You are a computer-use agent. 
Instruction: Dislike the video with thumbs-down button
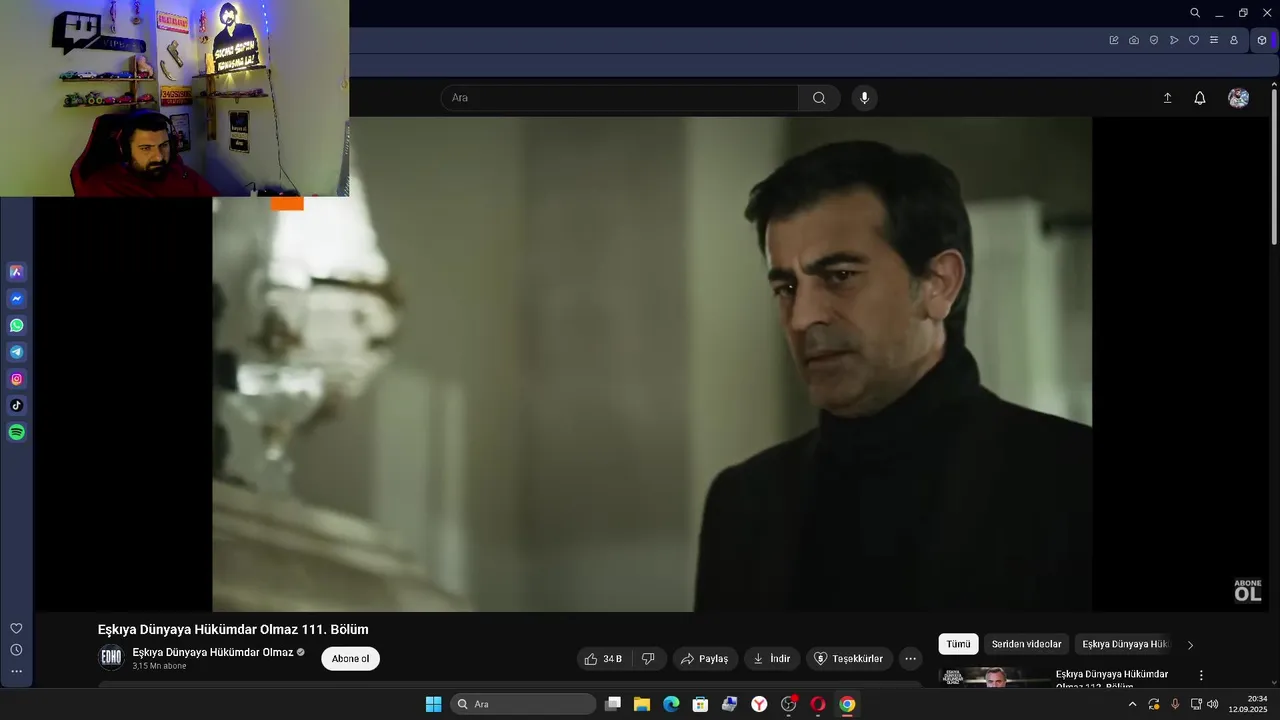point(648,659)
